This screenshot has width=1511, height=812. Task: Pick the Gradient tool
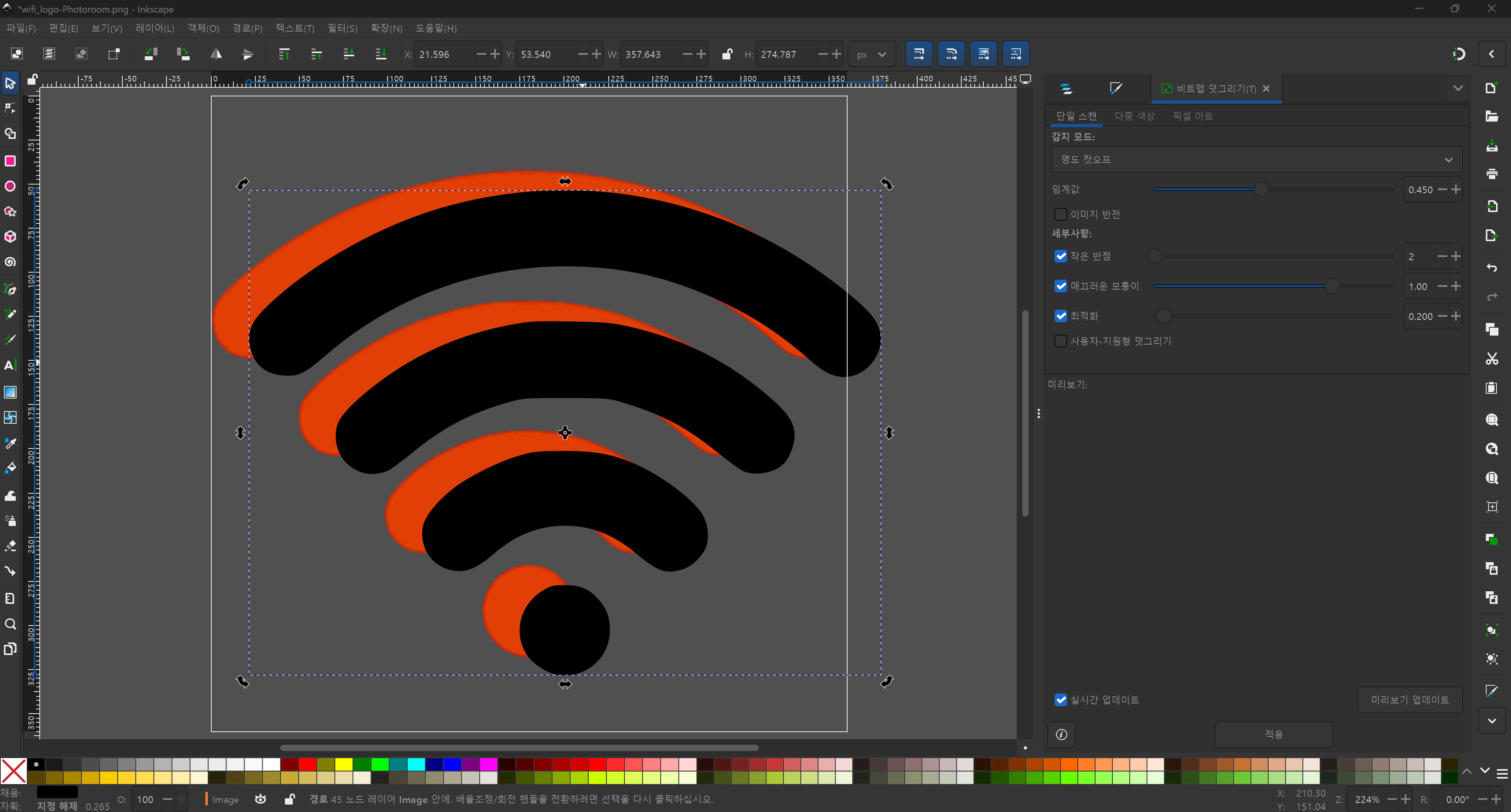click(x=10, y=392)
